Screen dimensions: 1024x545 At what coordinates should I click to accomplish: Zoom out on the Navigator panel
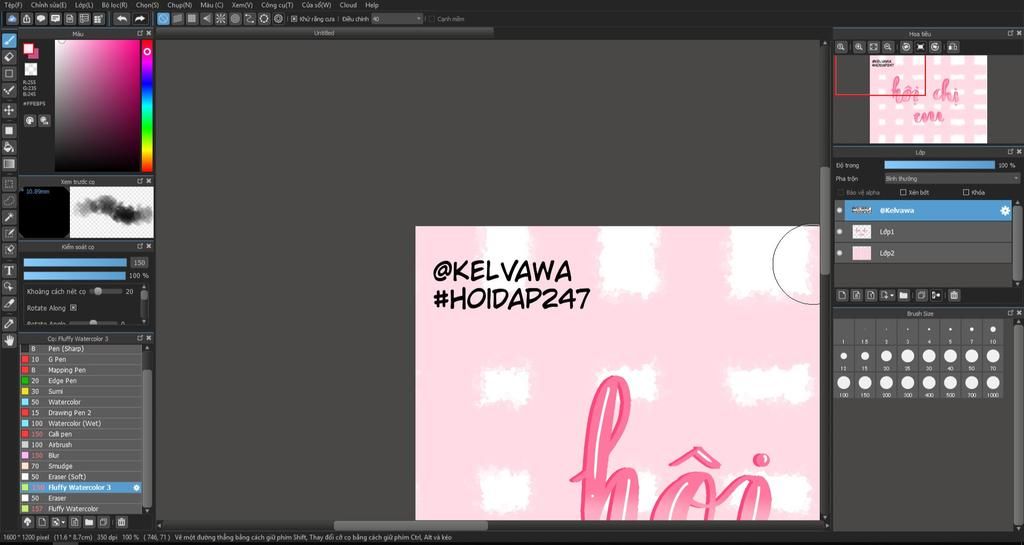888,47
